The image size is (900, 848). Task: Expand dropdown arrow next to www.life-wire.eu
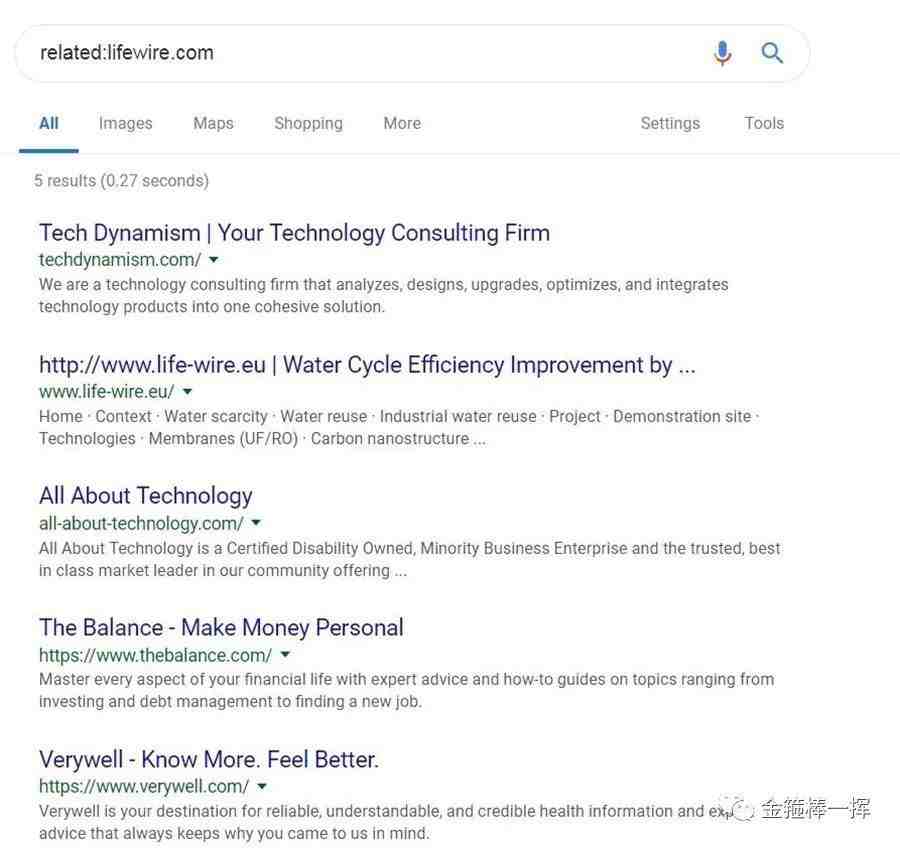tap(187, 392)
